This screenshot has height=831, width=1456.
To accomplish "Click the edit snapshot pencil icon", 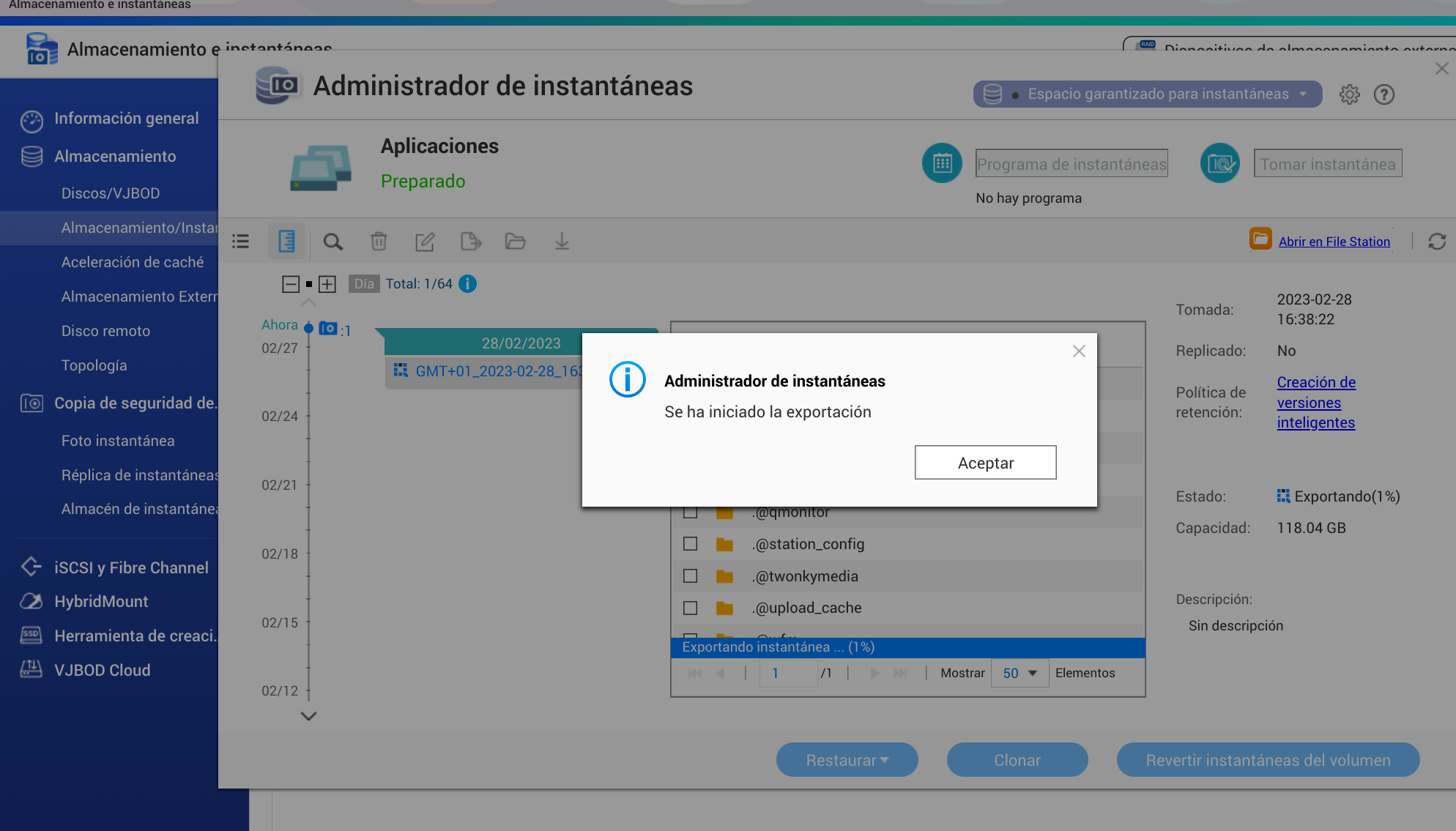I will [x=425, y=242].
